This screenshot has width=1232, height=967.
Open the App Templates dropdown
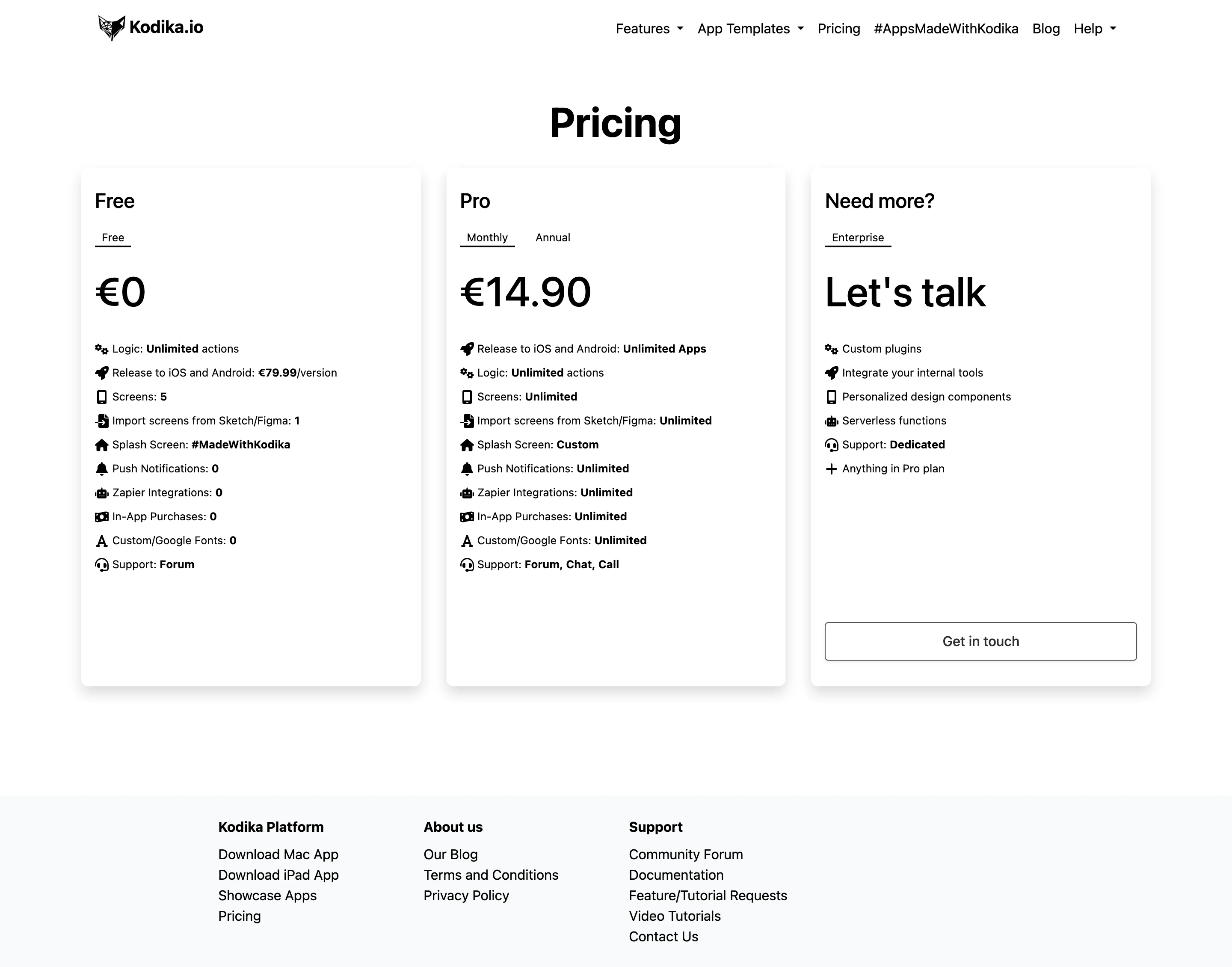(x=750, y=29)
